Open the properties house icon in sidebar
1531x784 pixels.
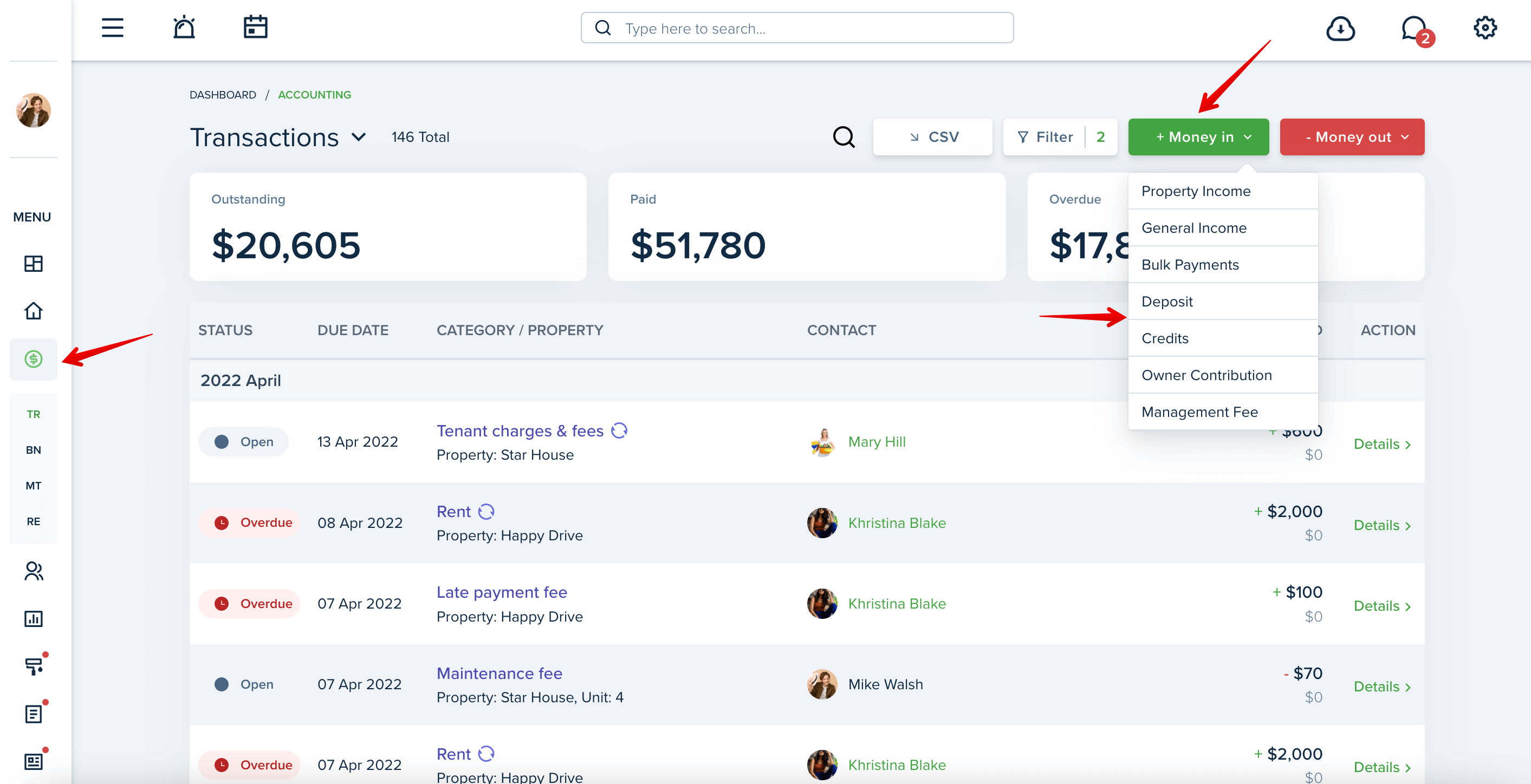pos(33,311)
